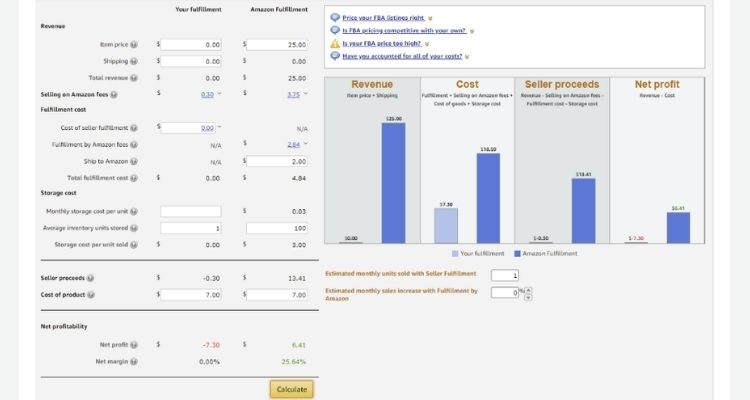Click Amazon Fulfillment bar in Cost chart
Image resolution: width=750 pixels, height=400 pixels.
pyautogui.click(x=488, y=199)
